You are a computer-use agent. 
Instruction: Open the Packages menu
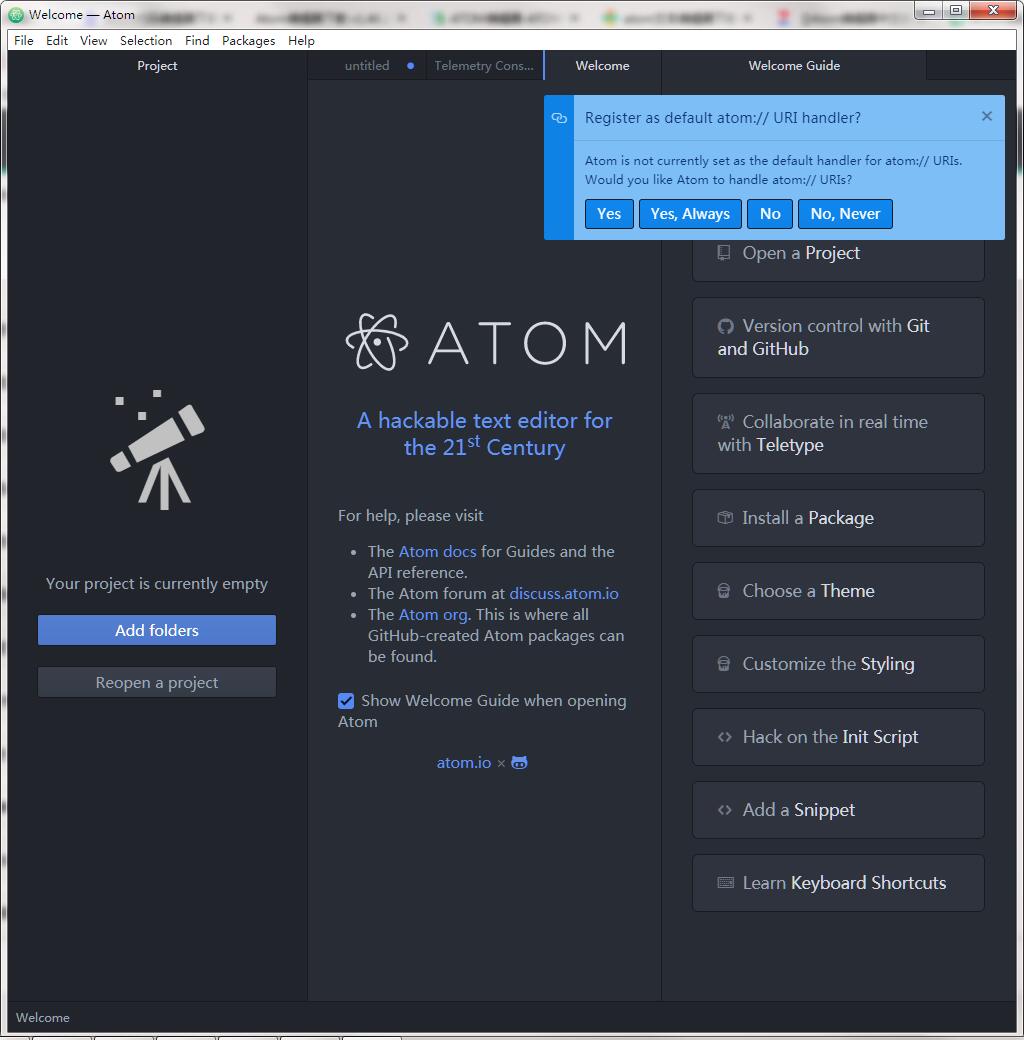coord(248,41)
